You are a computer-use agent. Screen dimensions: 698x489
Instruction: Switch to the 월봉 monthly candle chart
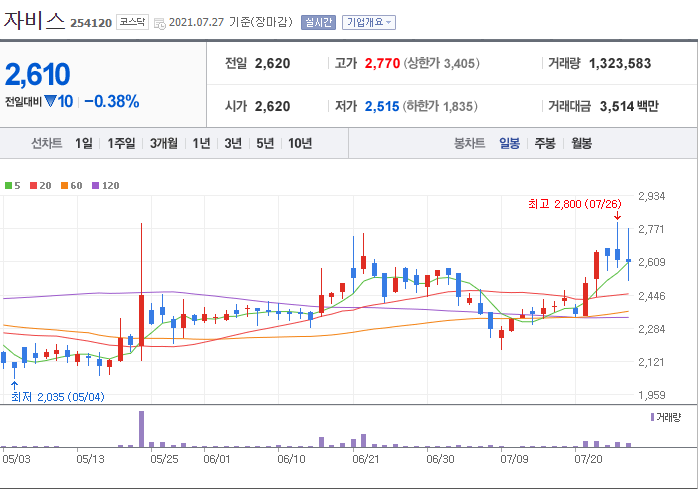[x=581, y=143]
